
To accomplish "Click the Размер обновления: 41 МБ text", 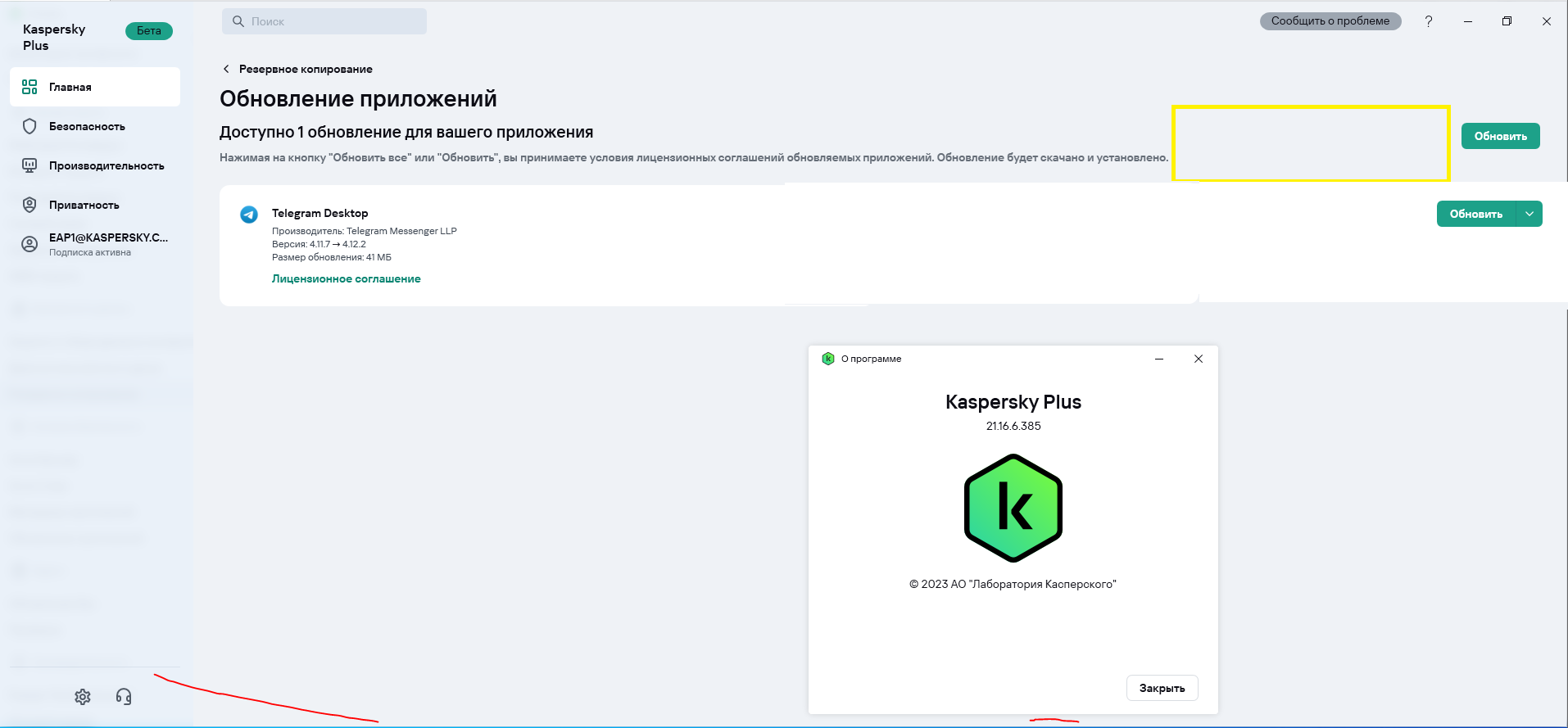I will coord(332,257).
